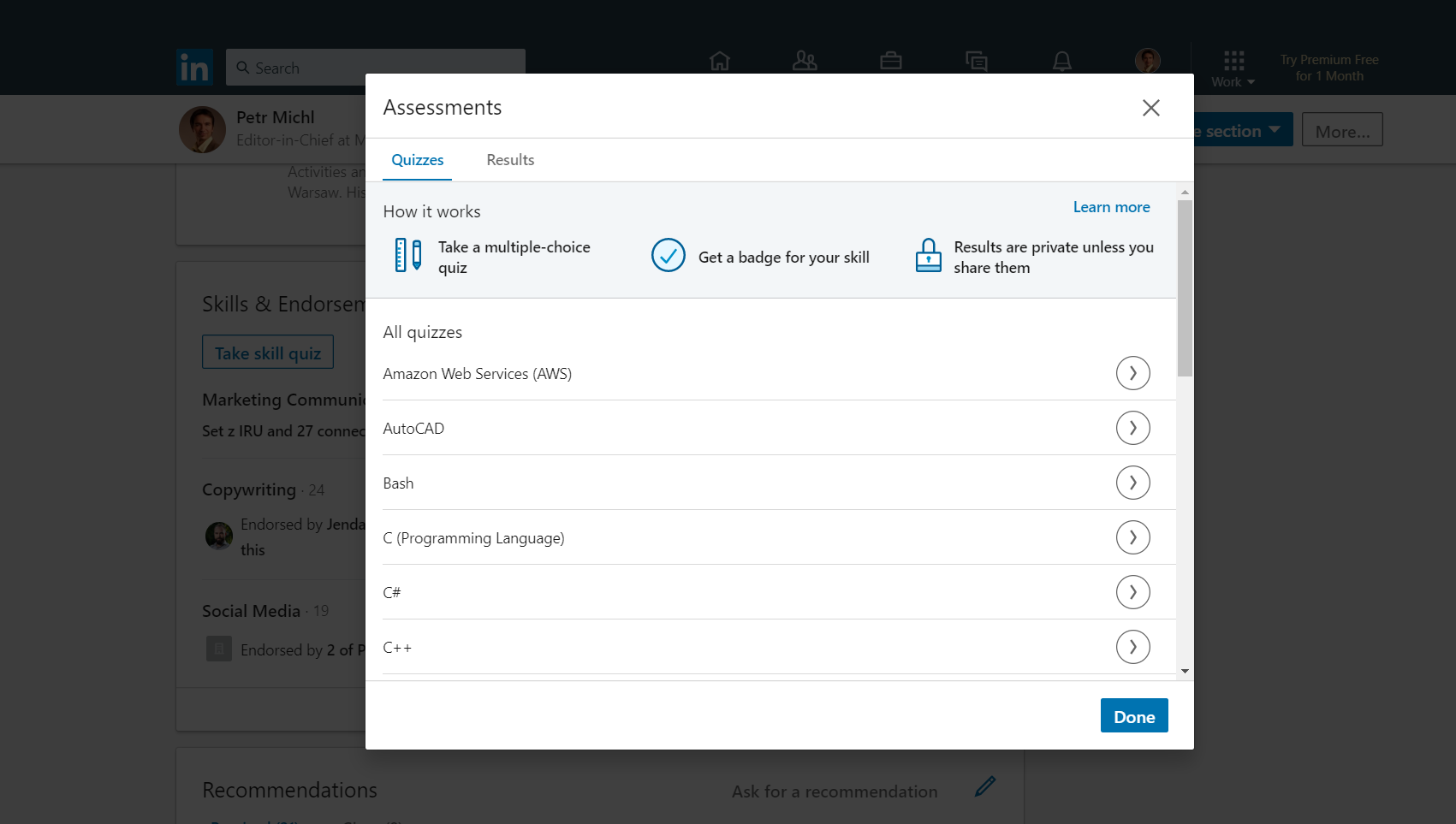This screenshot has width=1456, height=824.
Task: Go to the Home icon in the navbar
Action: point(720,61)
